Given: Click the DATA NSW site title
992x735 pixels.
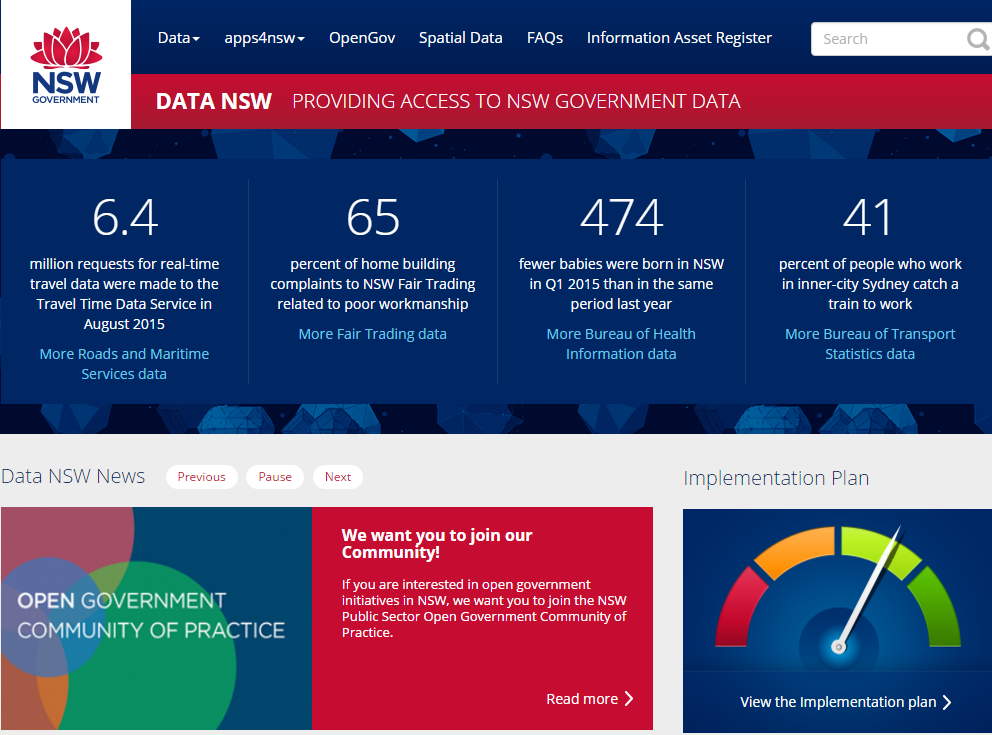Looking at the screenshot, I should point(214,101).
